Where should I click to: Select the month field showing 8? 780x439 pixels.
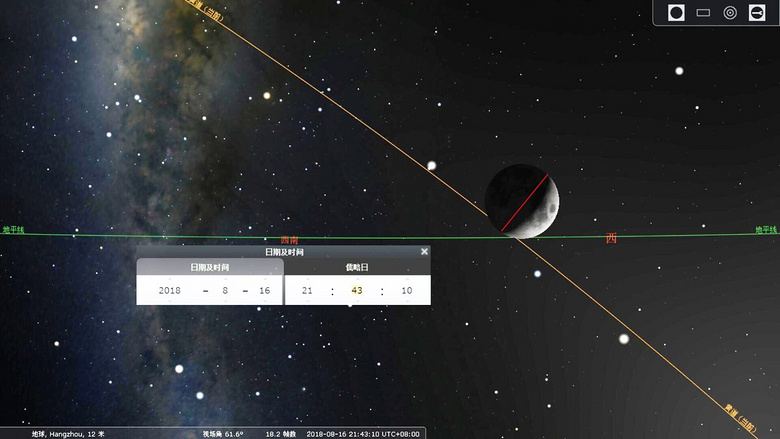(225, 290)
